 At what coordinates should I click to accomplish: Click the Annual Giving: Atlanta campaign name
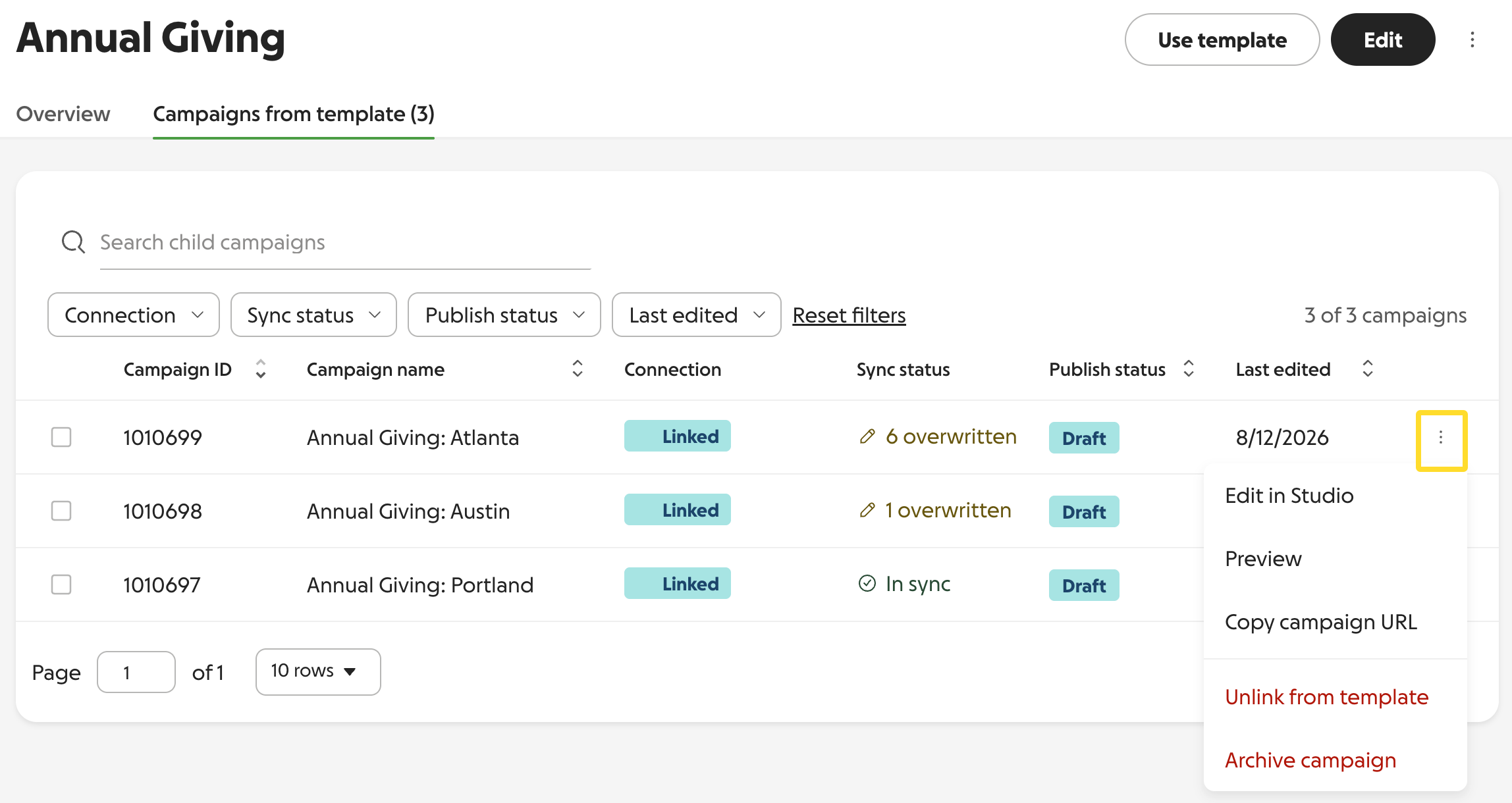click(x=413, y=438)
